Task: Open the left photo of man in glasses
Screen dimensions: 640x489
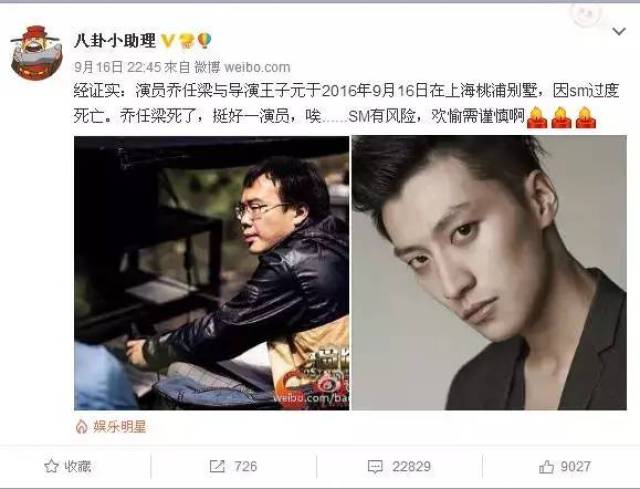Action: (x=211, y=273)
